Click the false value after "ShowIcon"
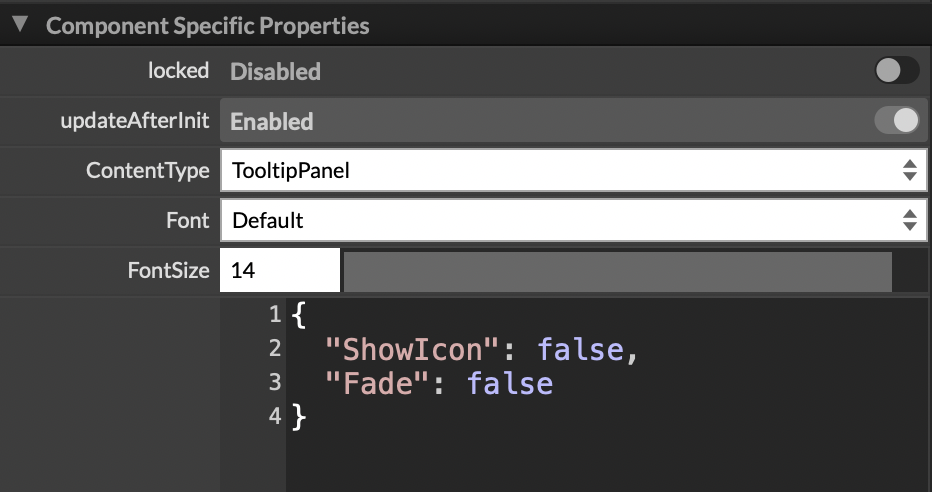 coord(580,349)
